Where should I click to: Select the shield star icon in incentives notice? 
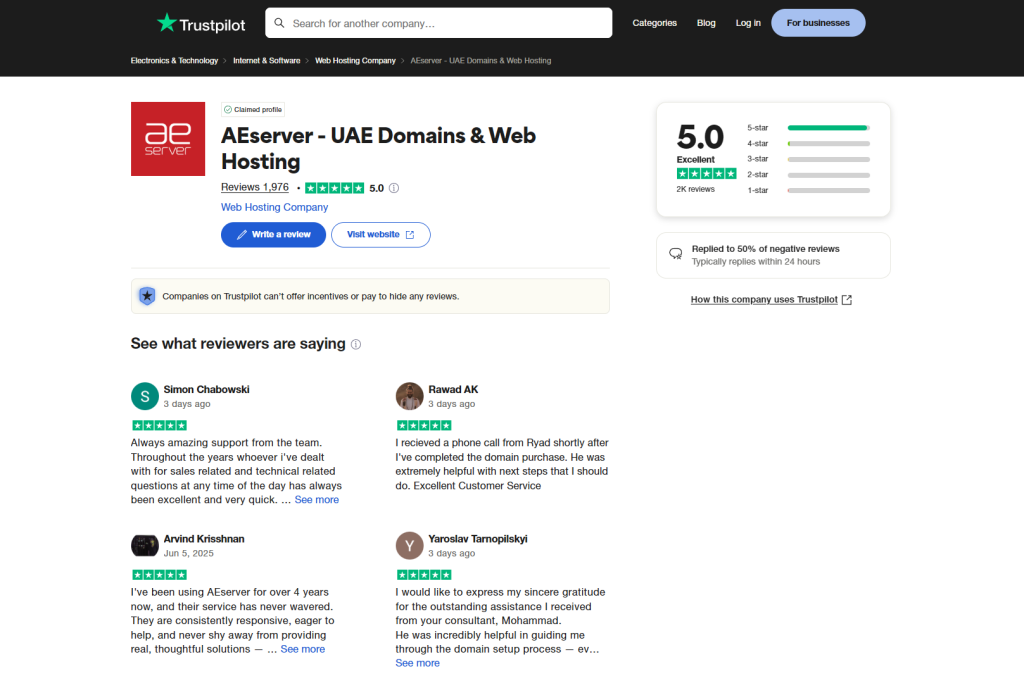click(x=148, y=296)
